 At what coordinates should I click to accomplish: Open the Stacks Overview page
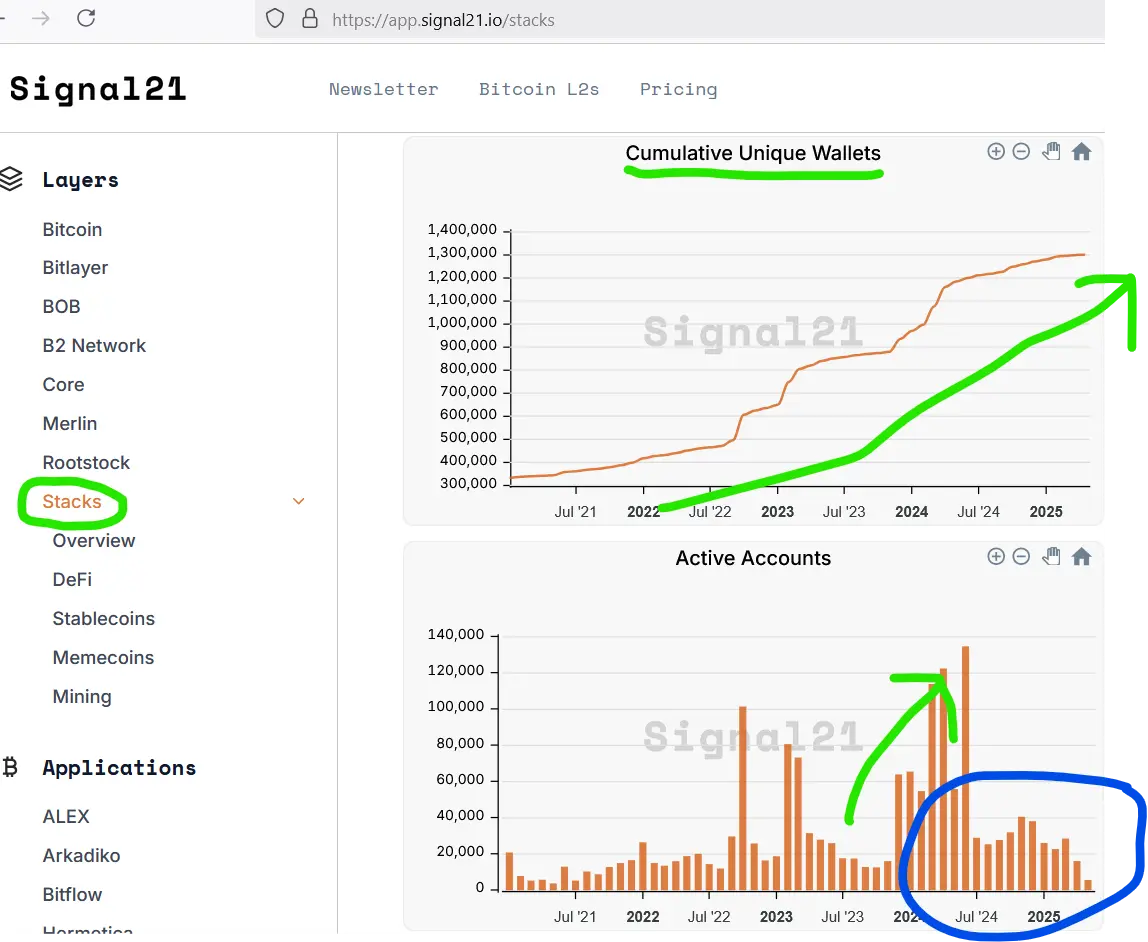[x=94, y=541]
